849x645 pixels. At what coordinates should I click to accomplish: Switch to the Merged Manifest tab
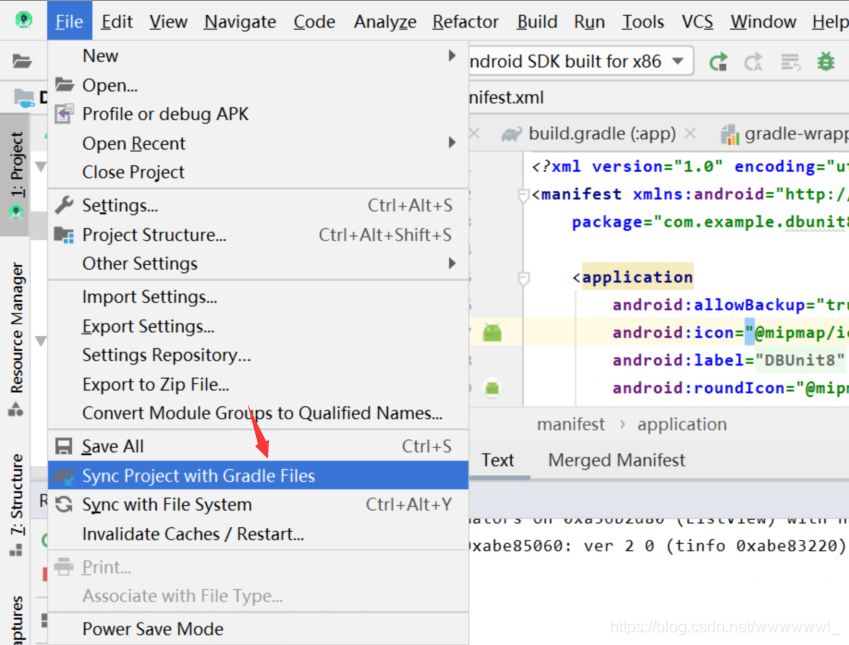[615, 460]
